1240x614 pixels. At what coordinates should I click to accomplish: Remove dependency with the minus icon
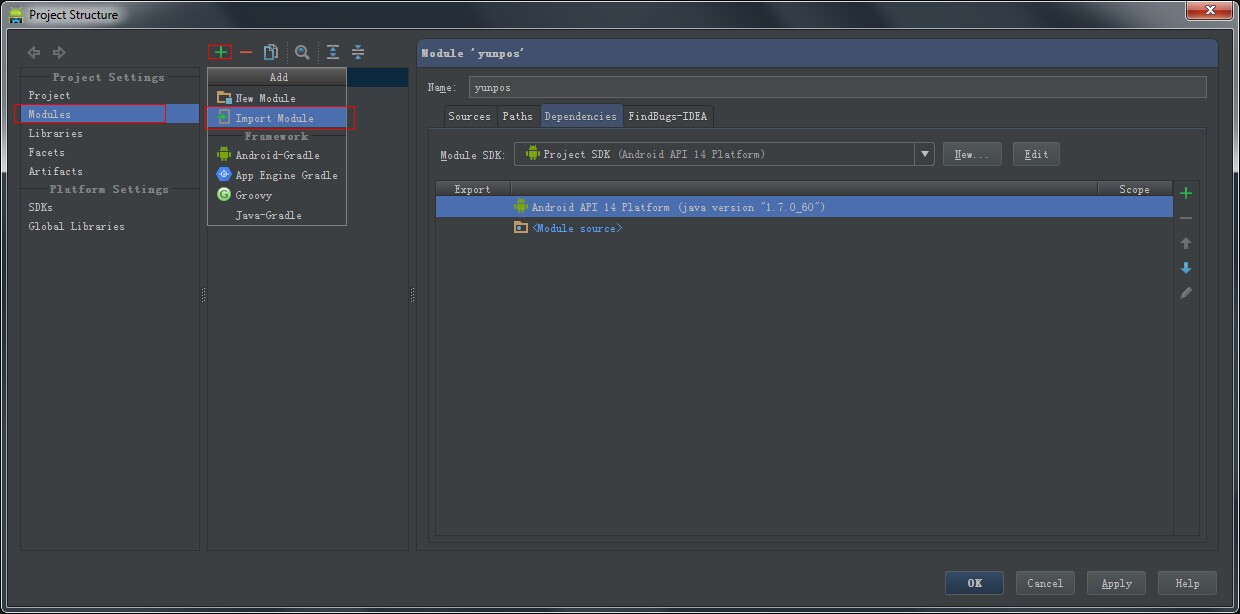click(1186, 218)
